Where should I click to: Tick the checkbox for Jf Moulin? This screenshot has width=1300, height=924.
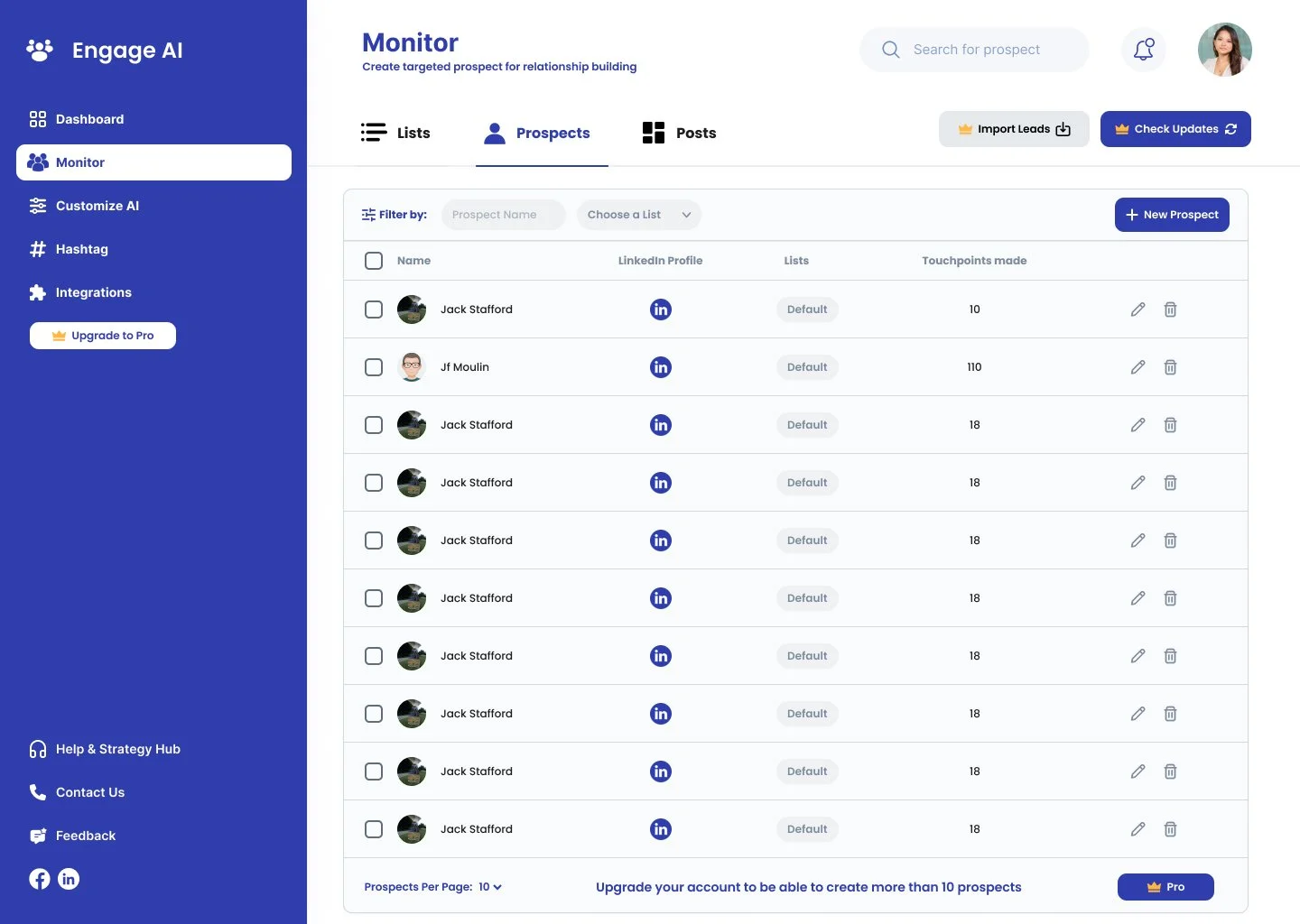point(374,367)
